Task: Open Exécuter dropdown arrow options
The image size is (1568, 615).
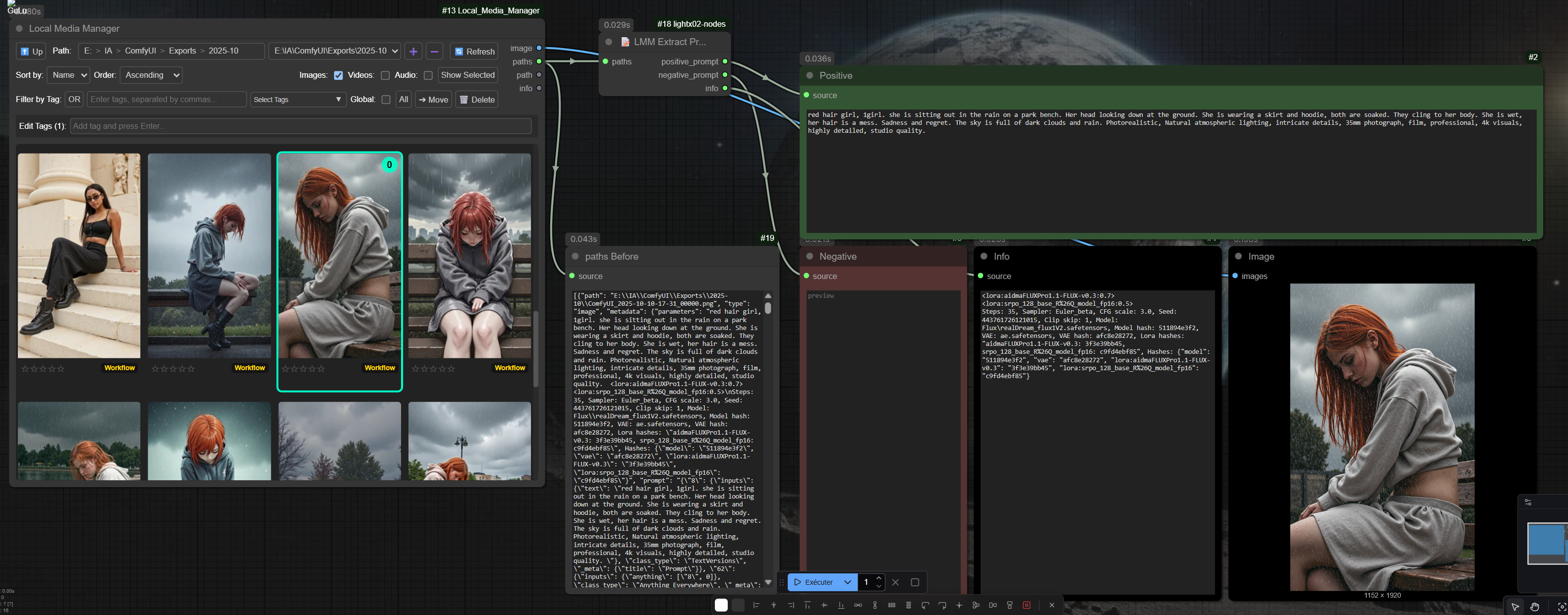Action: 847,582
